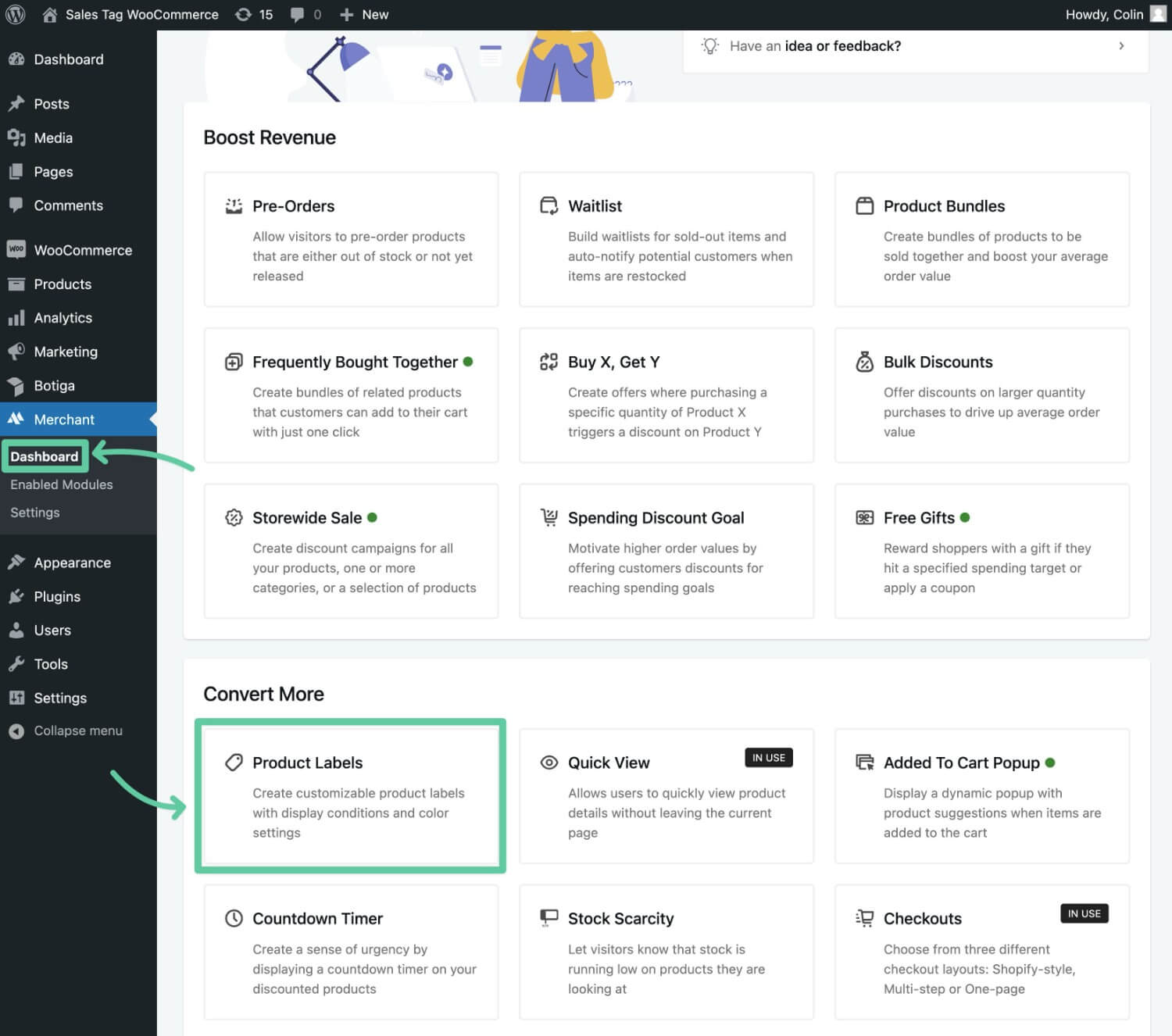Click the plus icon next to New
Viewport: 1172px width, 1036px height.
pos(347,15)
